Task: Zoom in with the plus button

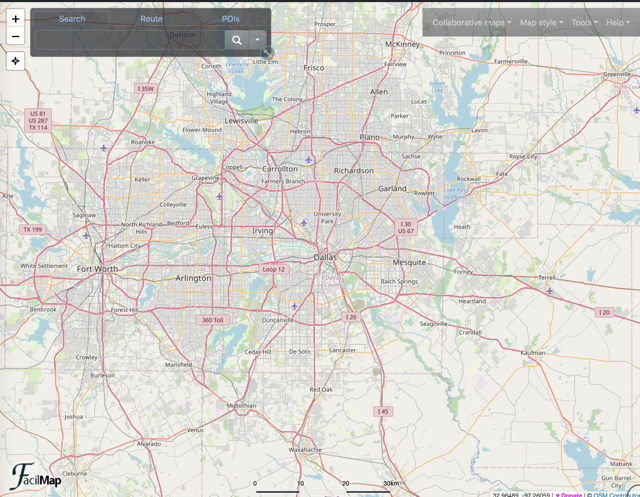Action: 16,19
